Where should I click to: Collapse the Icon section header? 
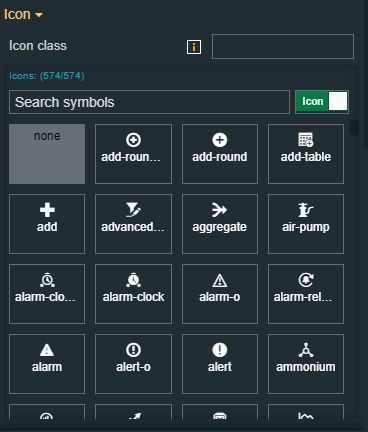(x=23, y=14)
